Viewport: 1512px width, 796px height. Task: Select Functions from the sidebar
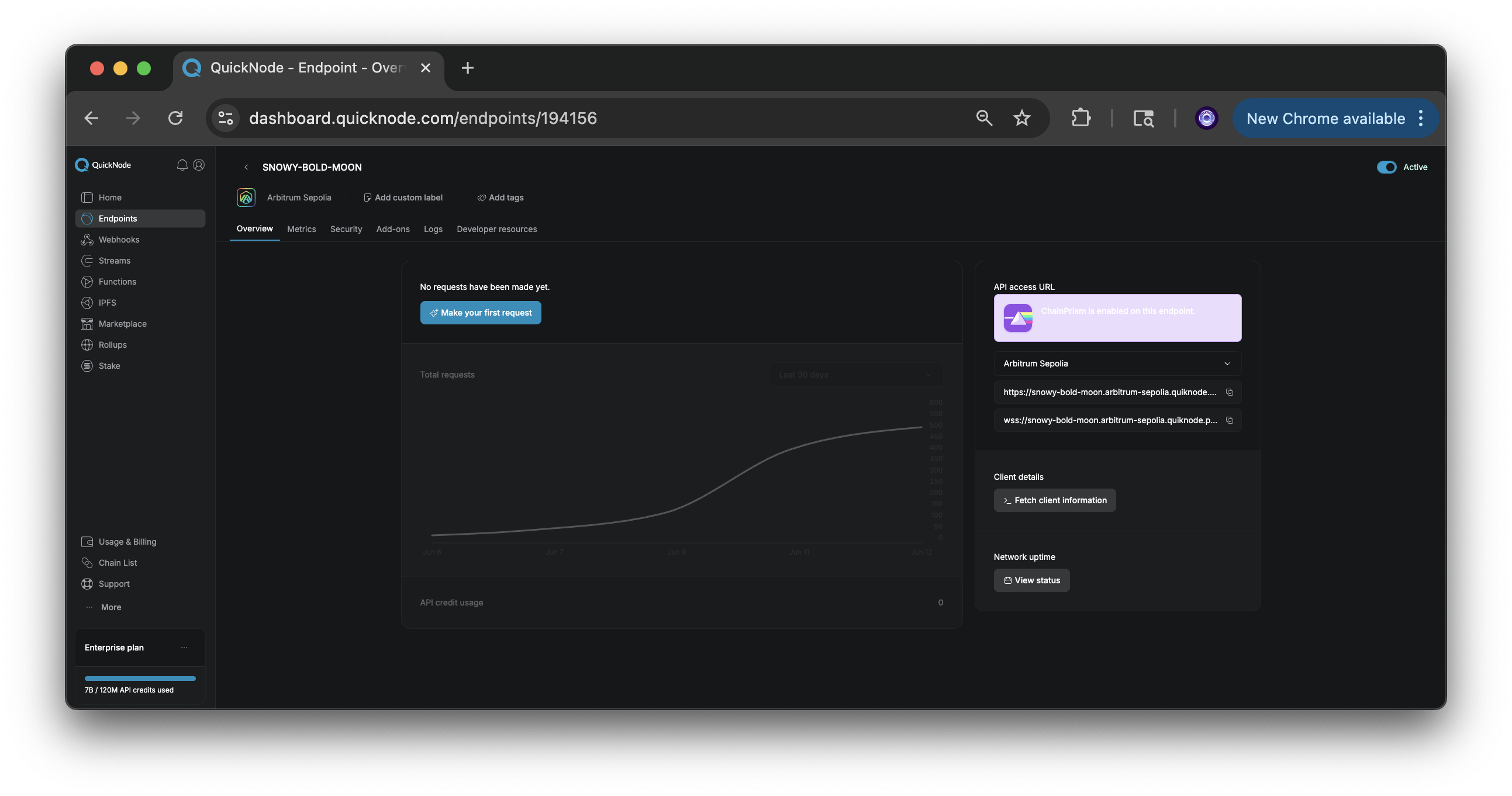point(116,282)
